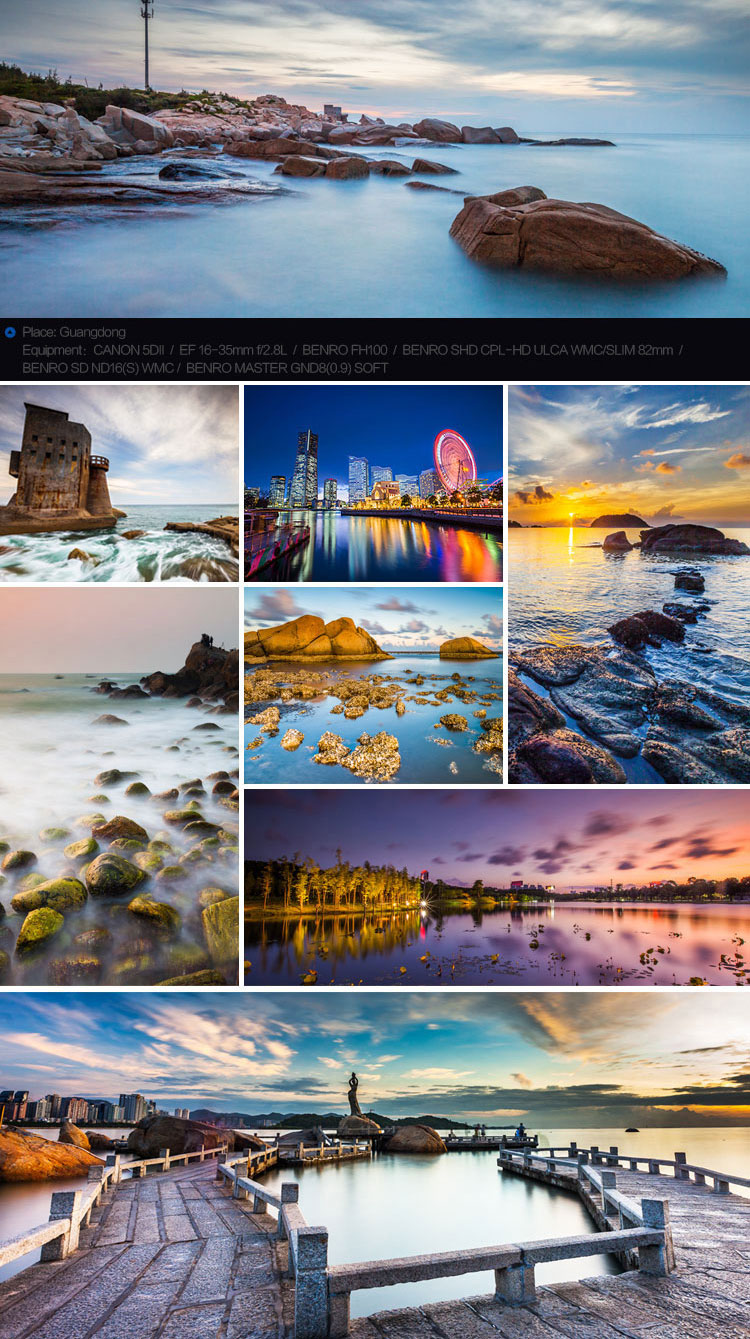750x1339 pixels.
Task: Open the misty mossy green rocks photo
Action: click(x=119, y=786)
